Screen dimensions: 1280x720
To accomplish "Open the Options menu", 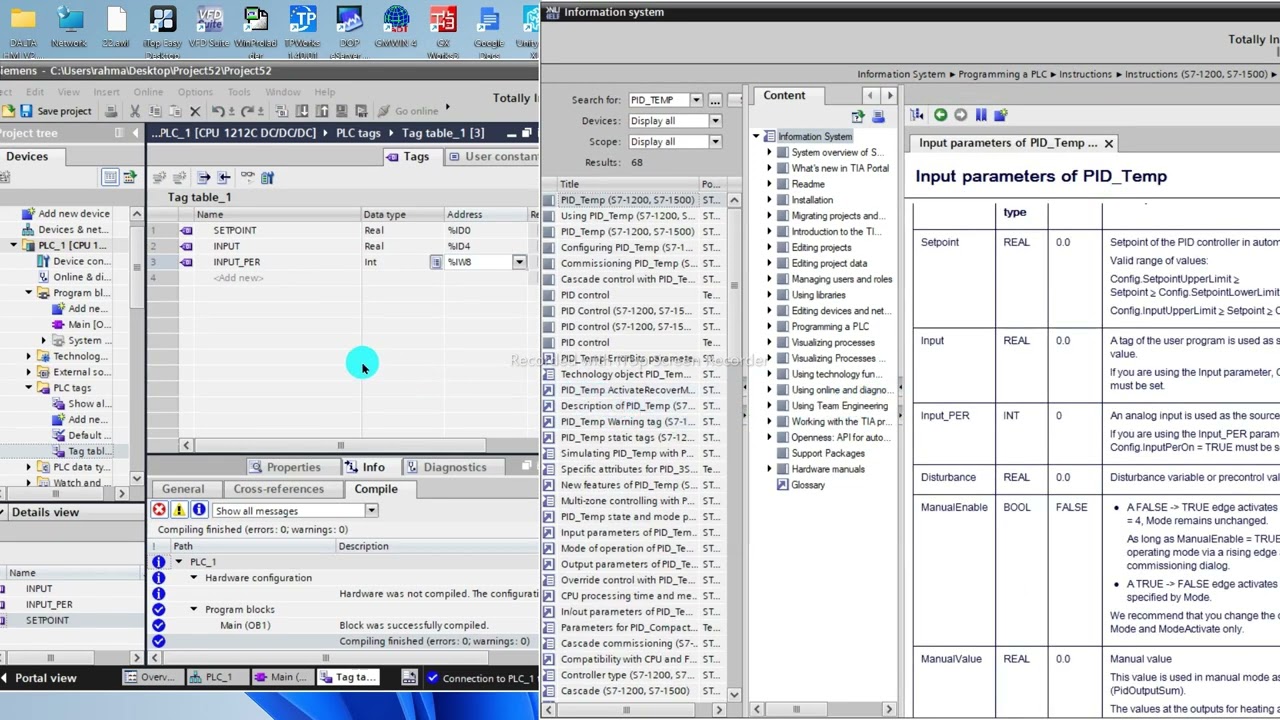I will (x=195, y=92).
